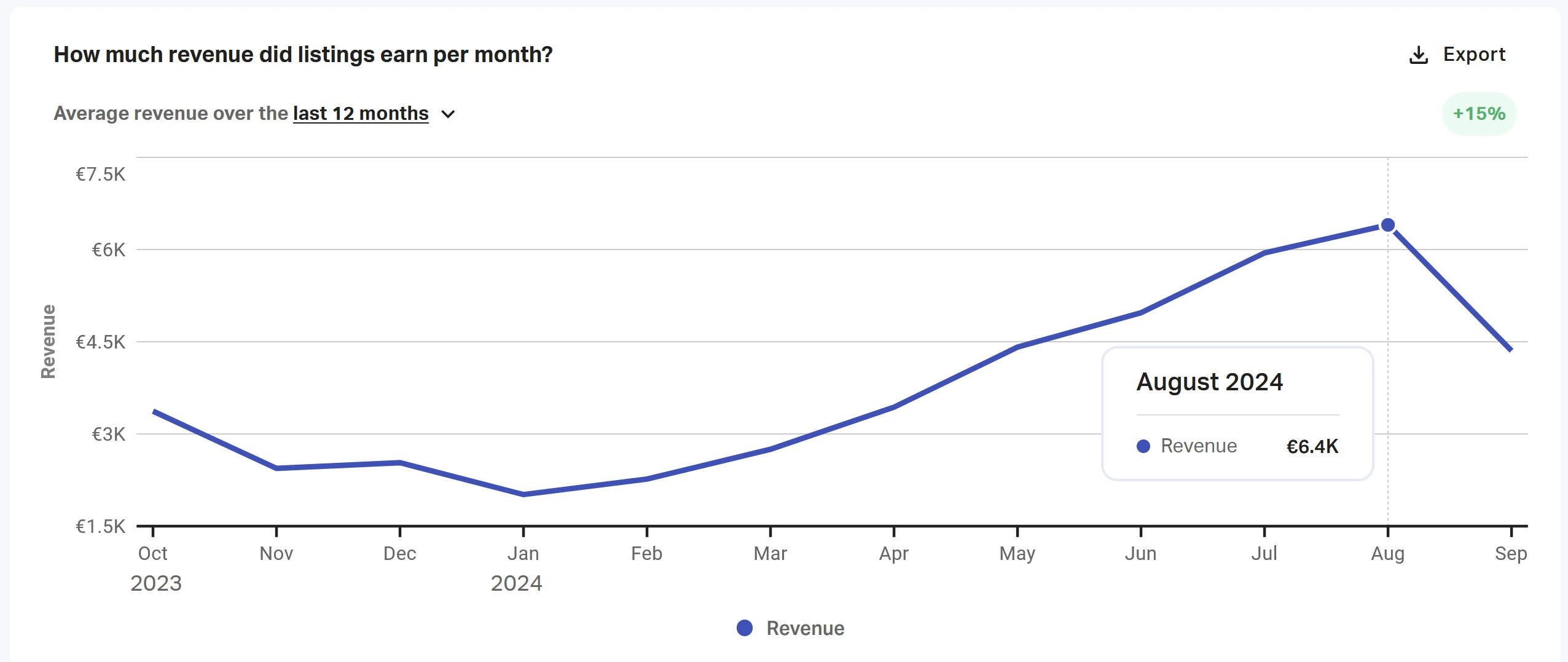
Task: Click the May x-axis label
Action: coord(1017,553)
